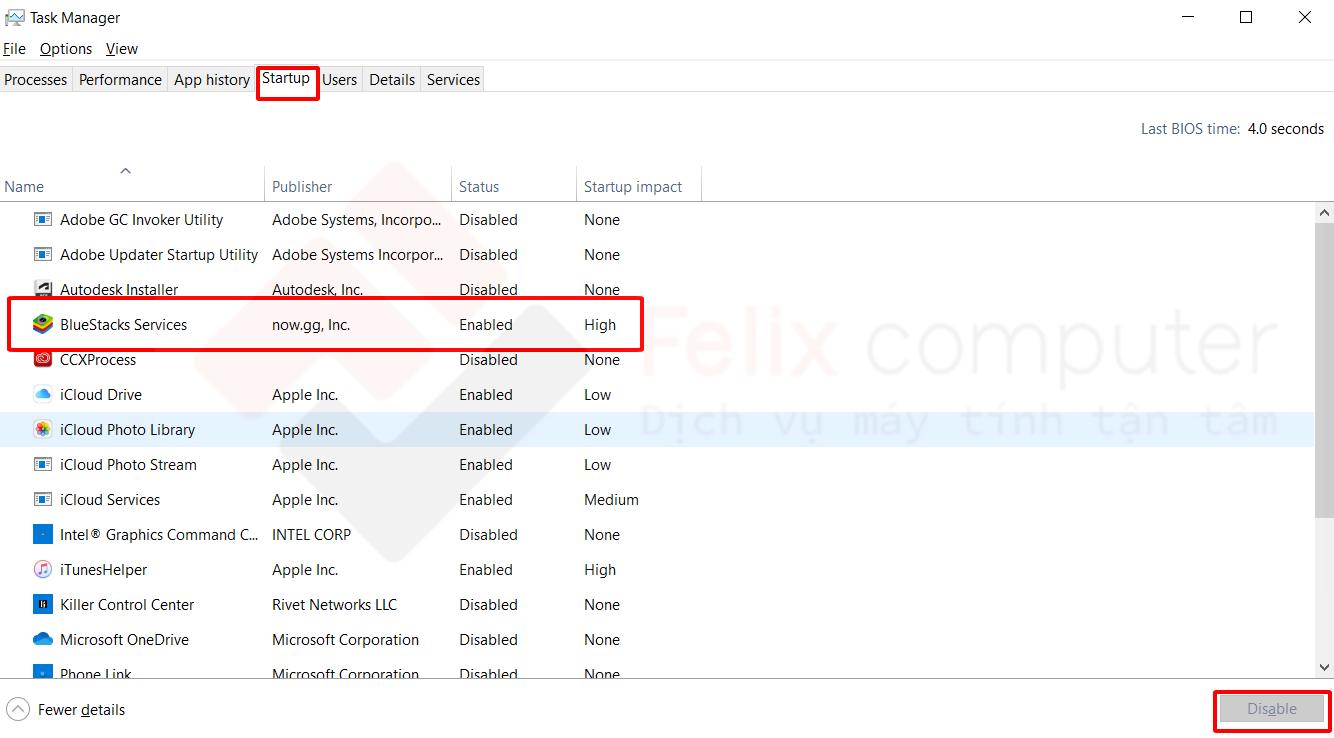This screenshot has width=1334, height=738.
Task: Click the Microsoft OneDrive cloud icon
Action: pos(42,640)
